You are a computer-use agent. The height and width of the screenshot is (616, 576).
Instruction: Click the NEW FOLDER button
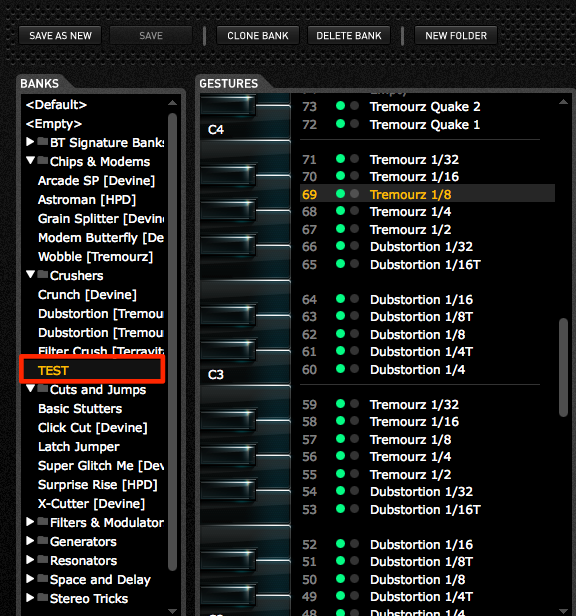point(456,36)
